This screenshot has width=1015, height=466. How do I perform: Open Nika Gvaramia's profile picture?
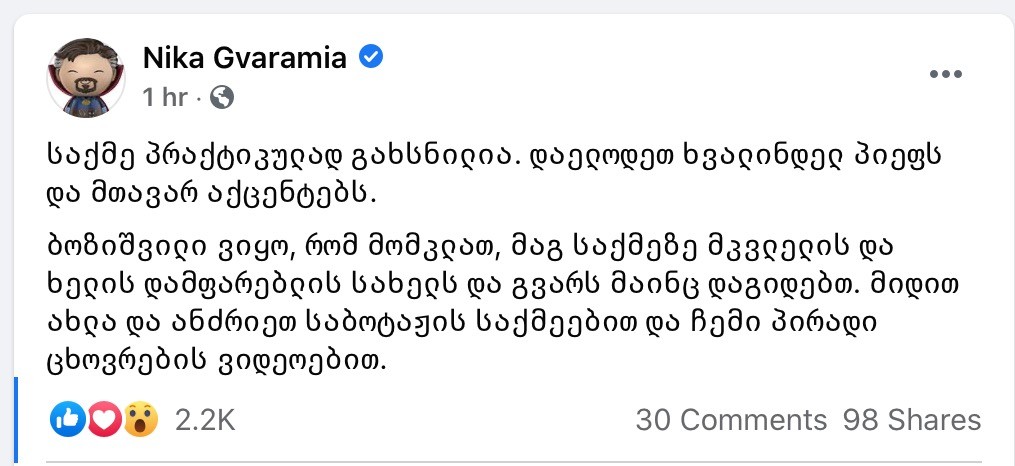(x=86, y=78)
